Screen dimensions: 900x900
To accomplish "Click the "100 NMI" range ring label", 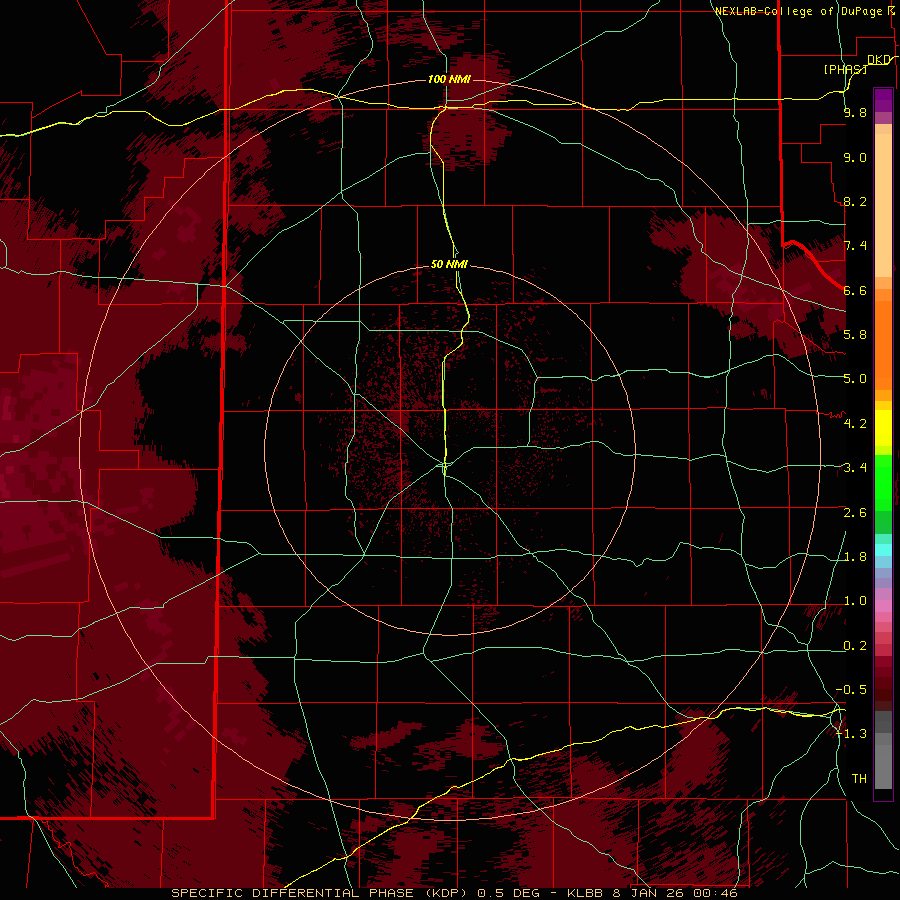I will (x=449, y=79).
